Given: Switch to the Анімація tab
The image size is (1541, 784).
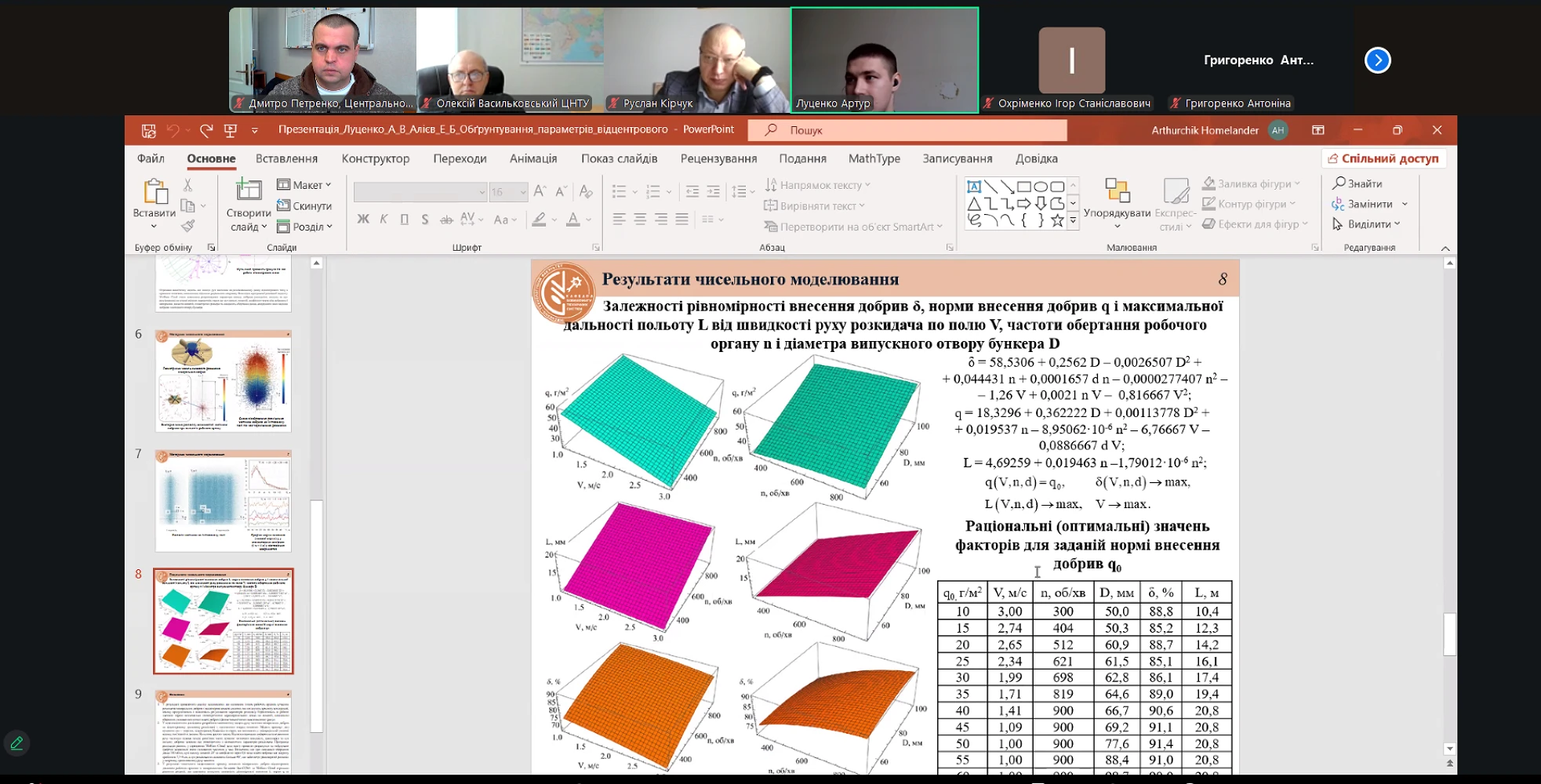Looking at the screenshot, I should pyautogui.click(x=533, y=158).
